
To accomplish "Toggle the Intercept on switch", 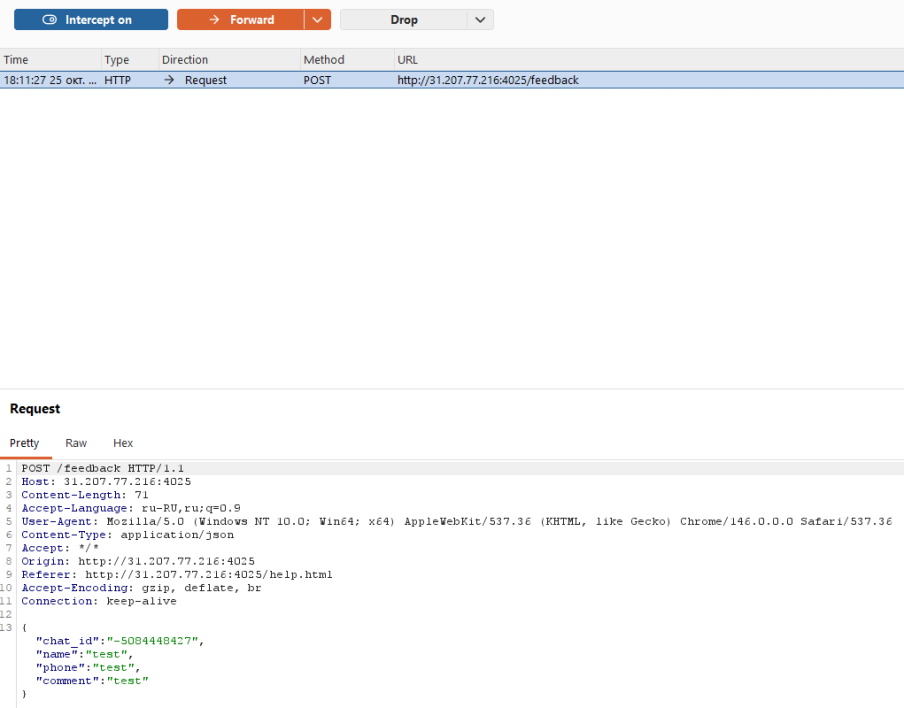I will coord(91,20).
